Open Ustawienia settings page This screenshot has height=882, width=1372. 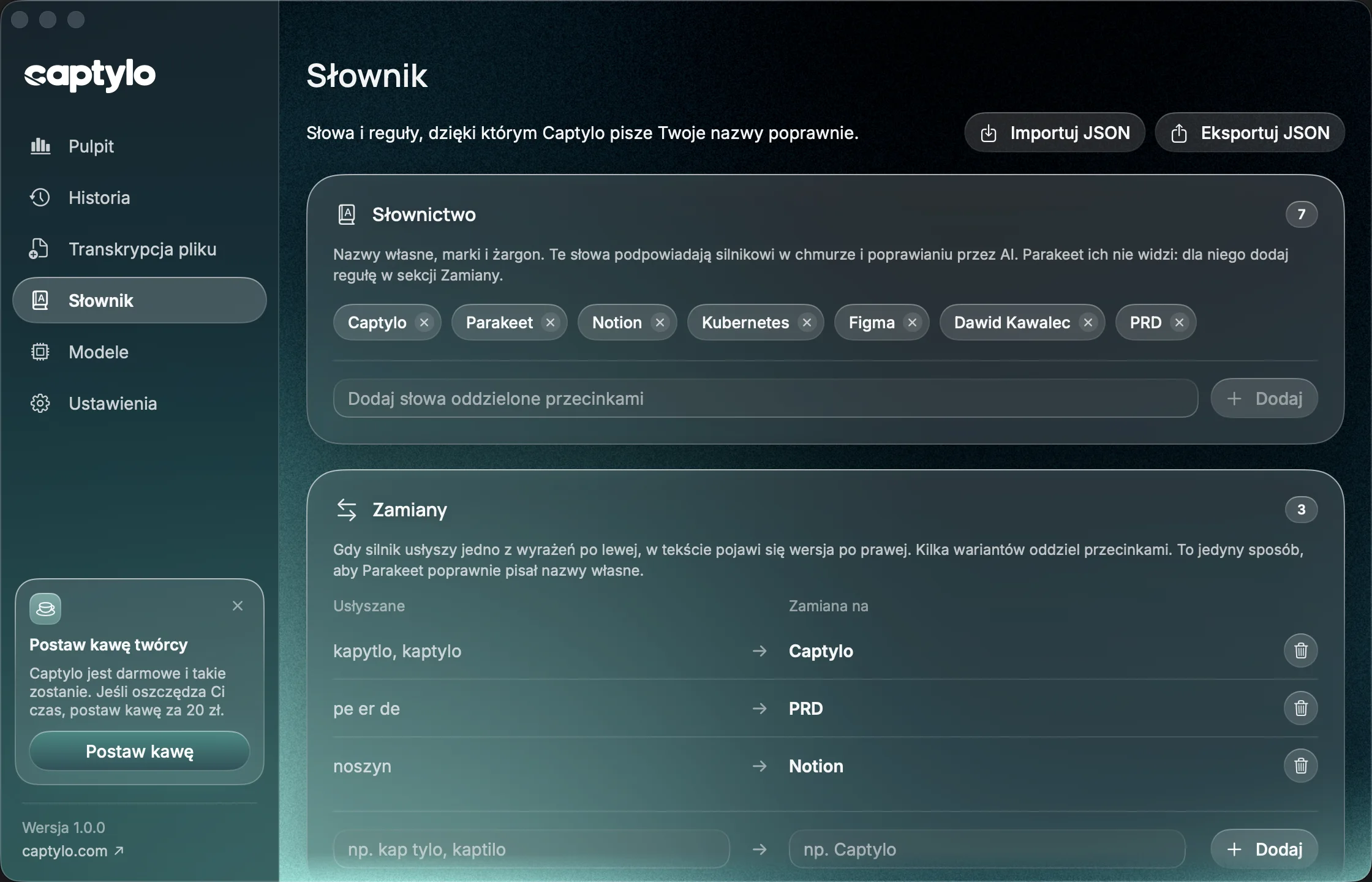[x=140, y=404]
